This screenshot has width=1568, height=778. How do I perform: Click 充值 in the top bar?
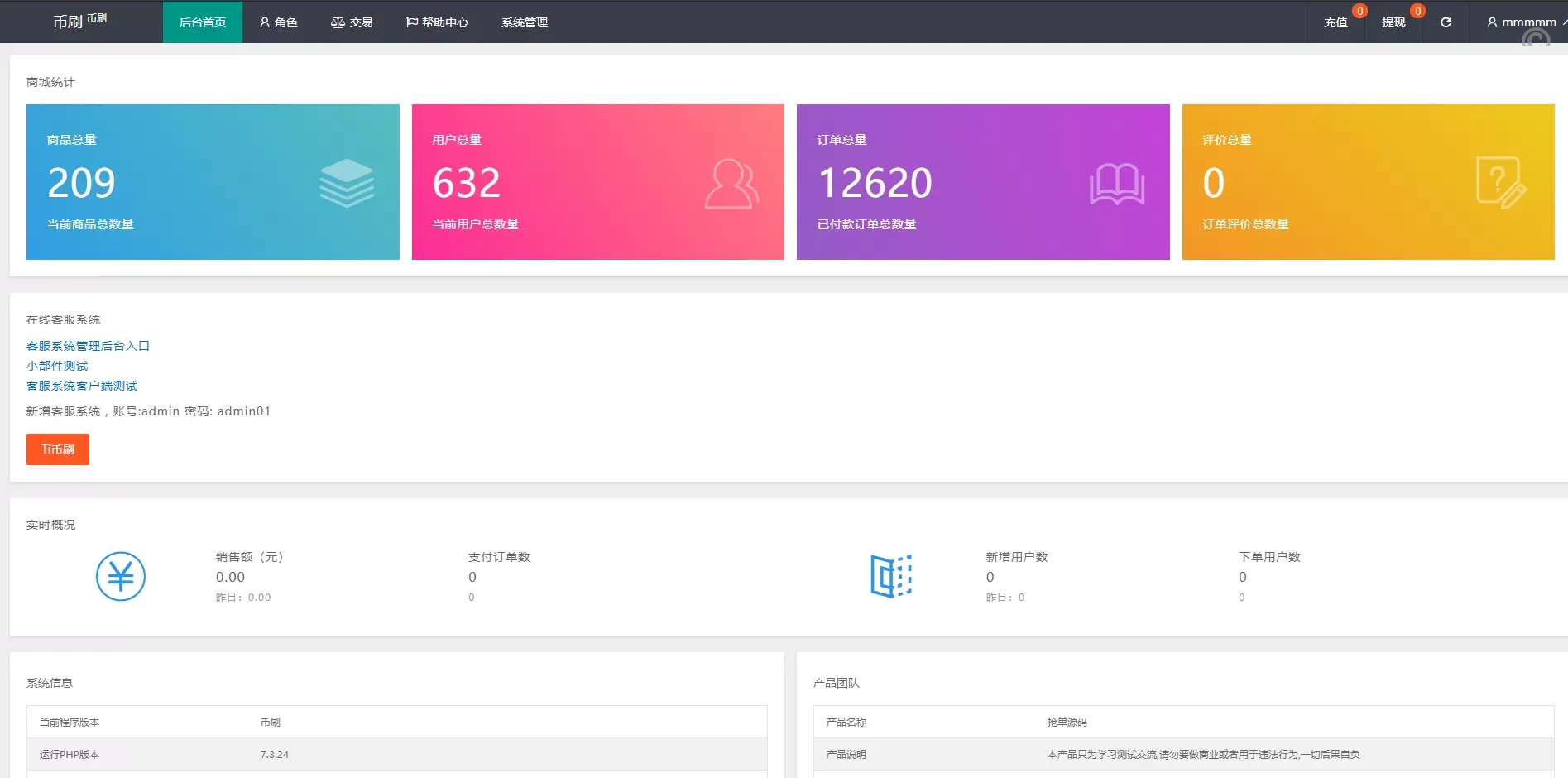[1335, 22]
